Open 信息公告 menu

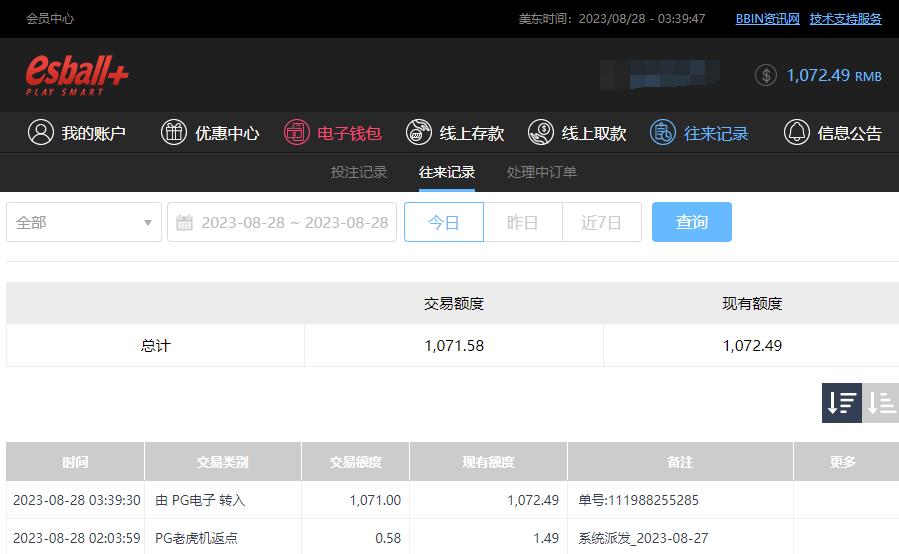832,133
